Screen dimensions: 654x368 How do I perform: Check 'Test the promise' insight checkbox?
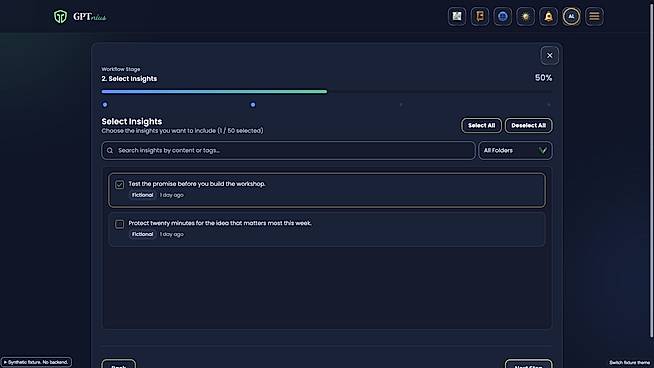(120, 184)
